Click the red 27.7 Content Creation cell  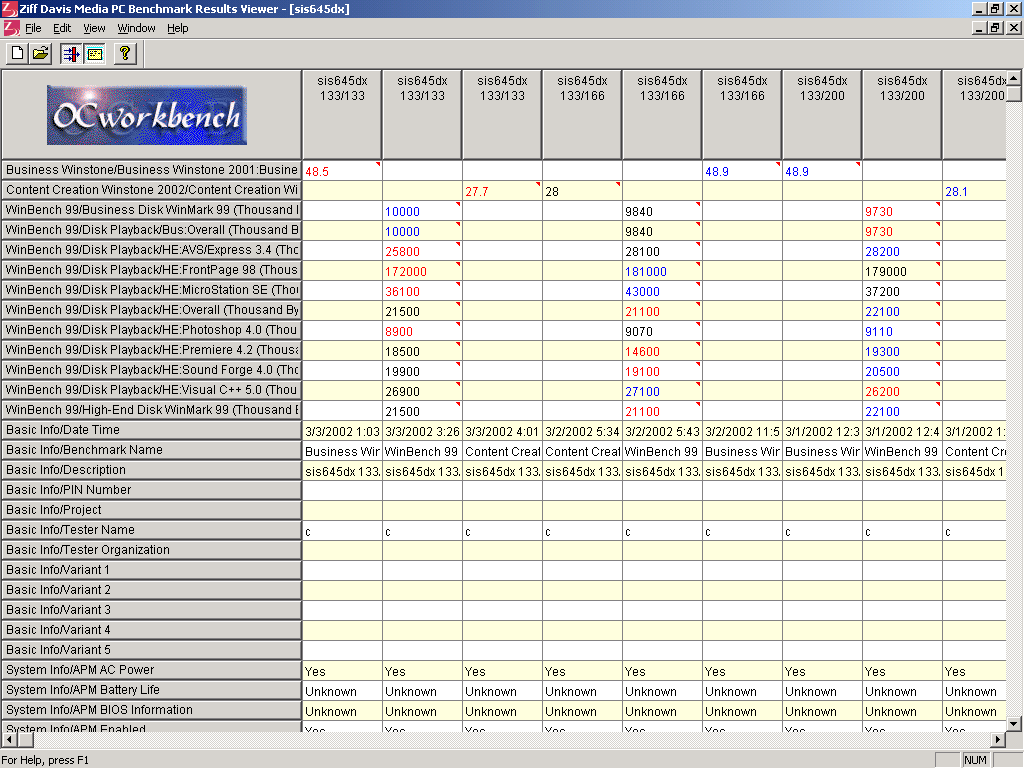[502, 191]
